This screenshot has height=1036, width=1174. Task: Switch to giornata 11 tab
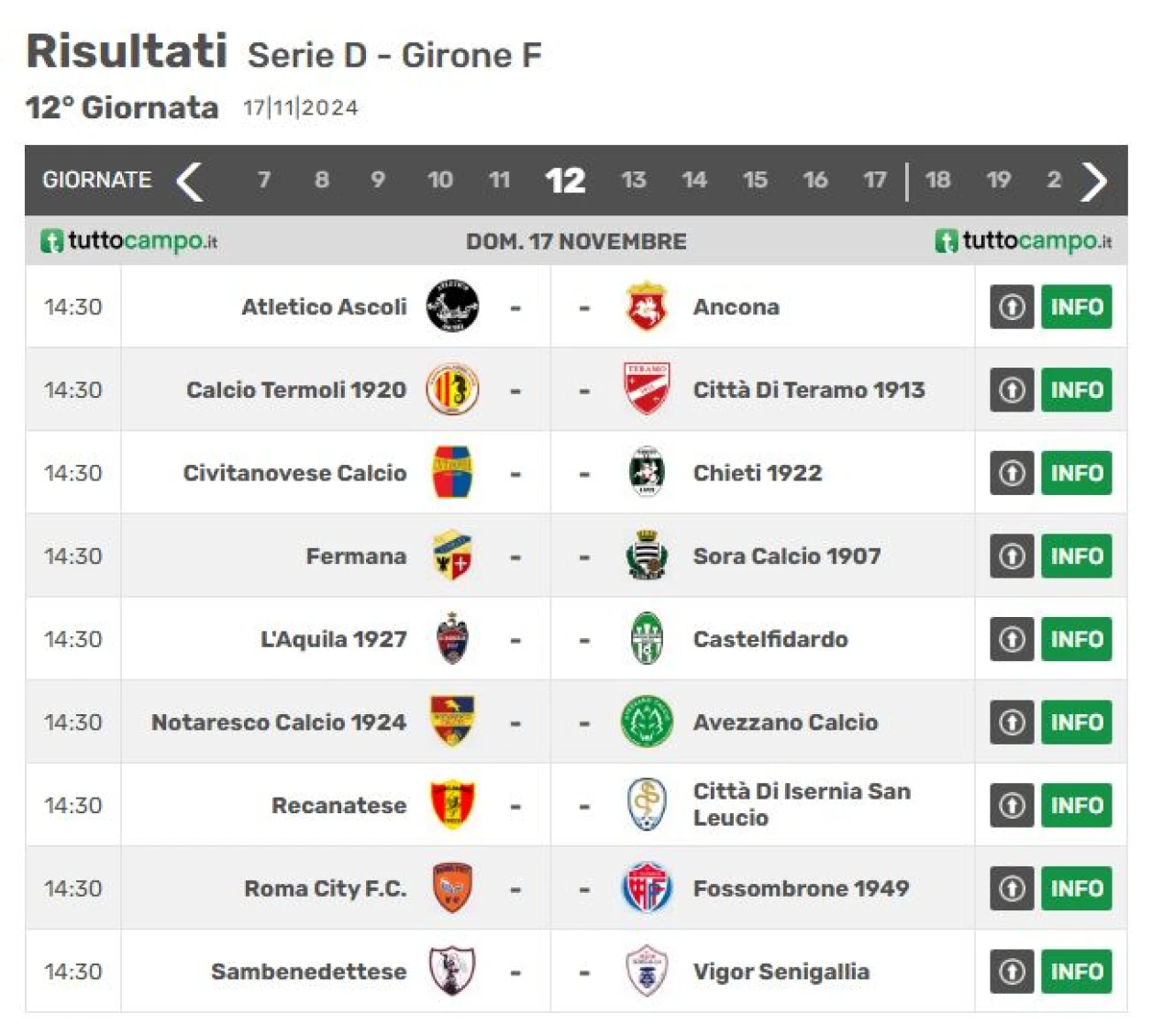(499, 180)
